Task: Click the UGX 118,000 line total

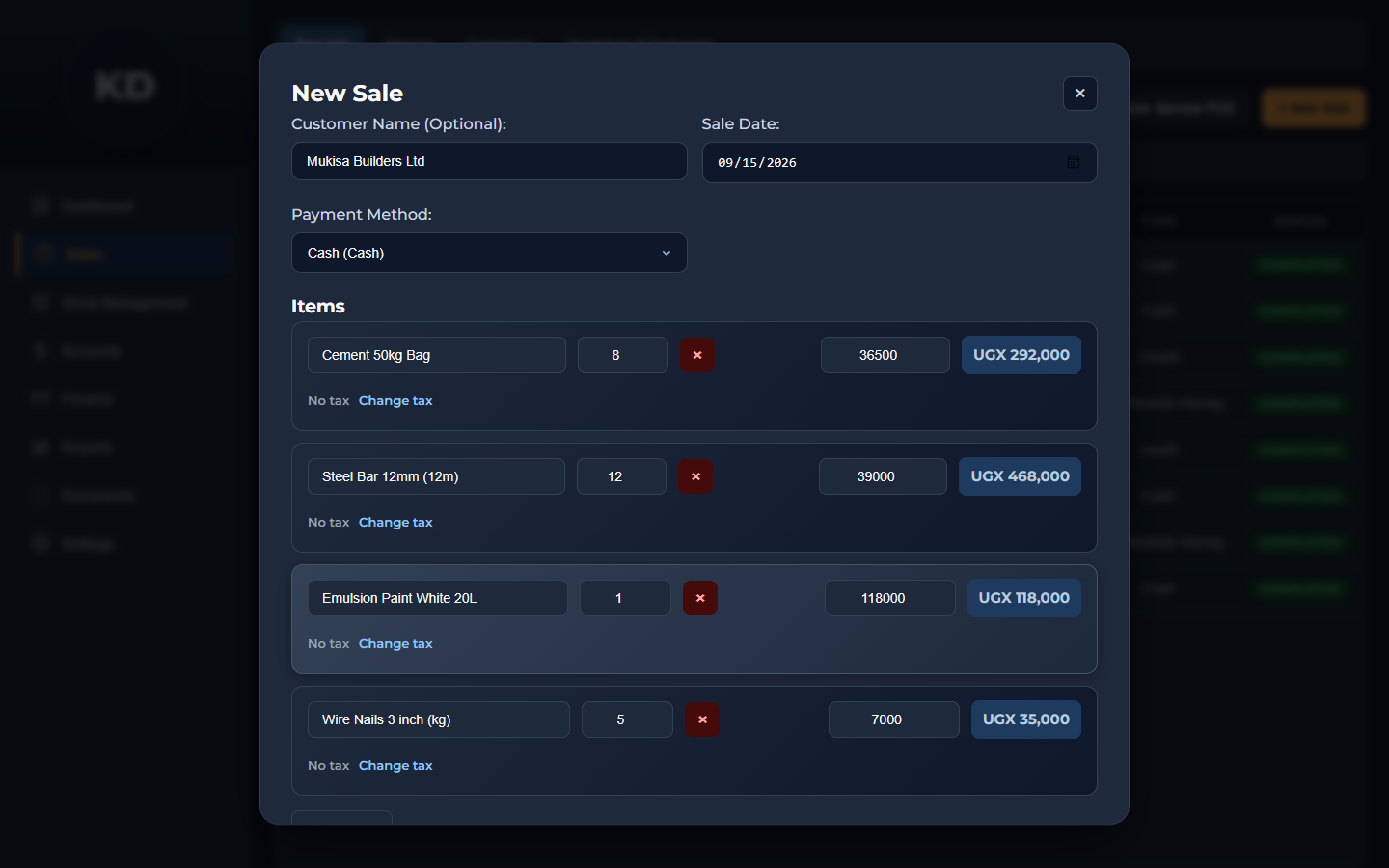Action: click(x=1023, y=598)
